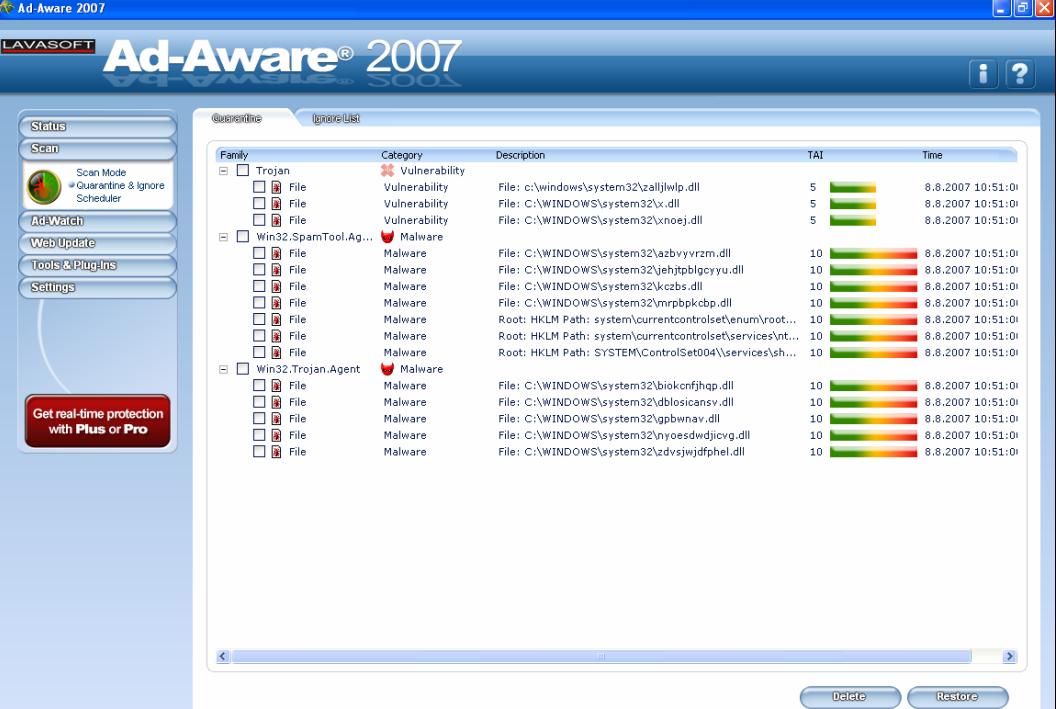Check the Win32.Trojan.Agent family checkbox
The width and height of the screenshot is (1056, 709).
coord(243,369)
